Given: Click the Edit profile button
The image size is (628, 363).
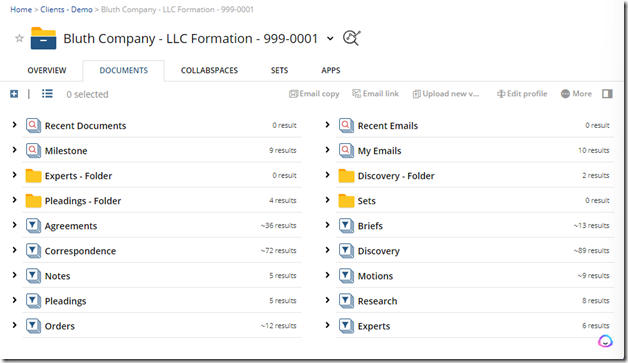Looking at the screenshot, I should pos(522,94).
